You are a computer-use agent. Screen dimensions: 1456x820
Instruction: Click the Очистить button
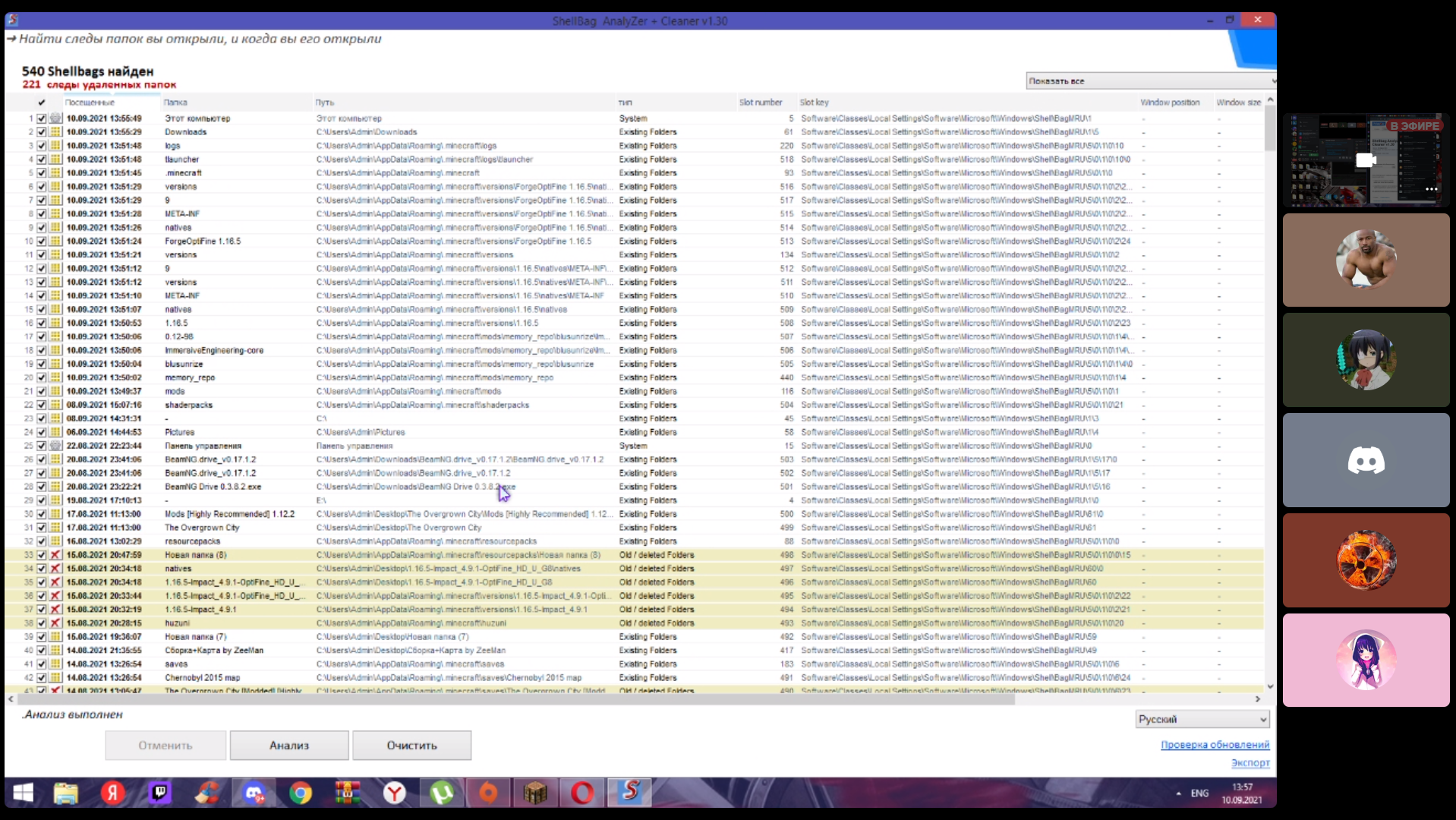coord(411,746)
